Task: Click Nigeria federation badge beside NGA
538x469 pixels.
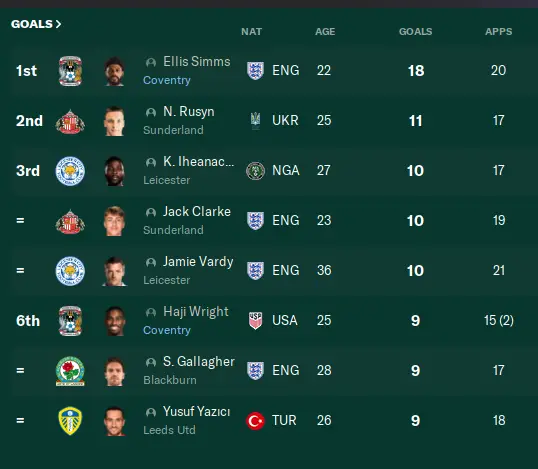Action: pyautogui.click(x=255, y=171)
